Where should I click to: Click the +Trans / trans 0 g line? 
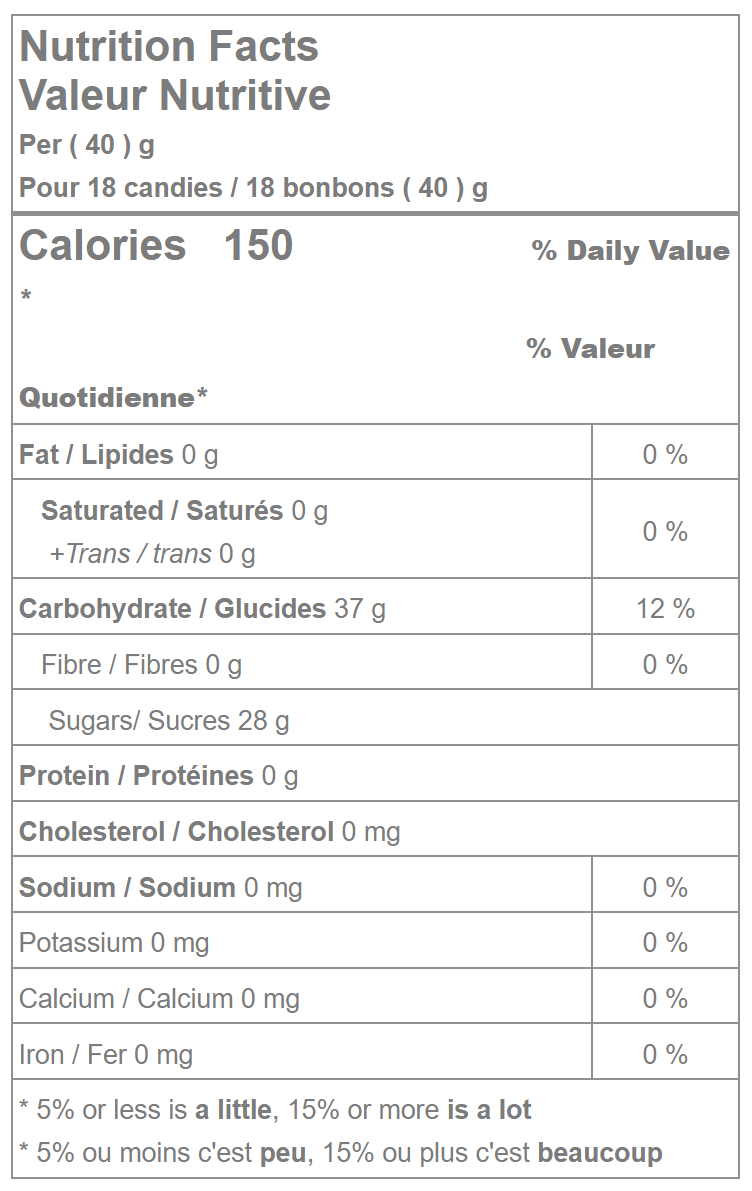click(x=152, y=554)
